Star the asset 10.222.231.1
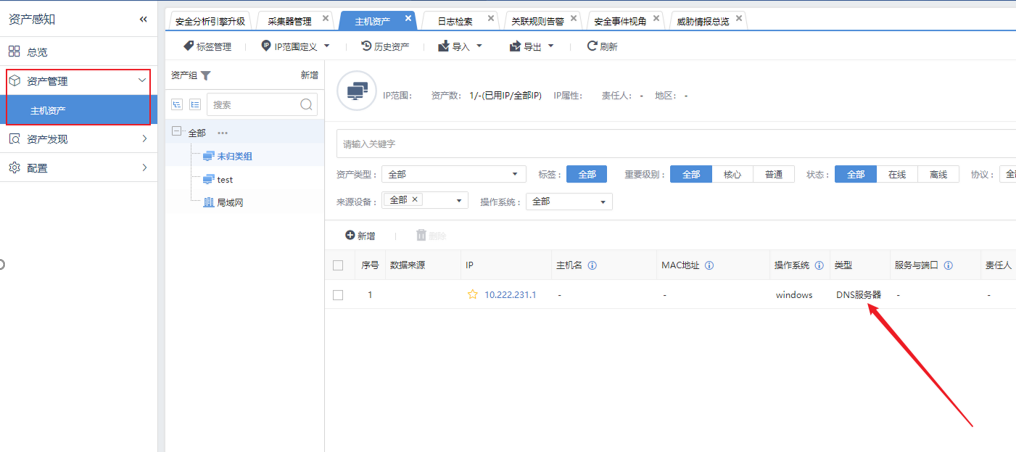 tap(472, 295)
